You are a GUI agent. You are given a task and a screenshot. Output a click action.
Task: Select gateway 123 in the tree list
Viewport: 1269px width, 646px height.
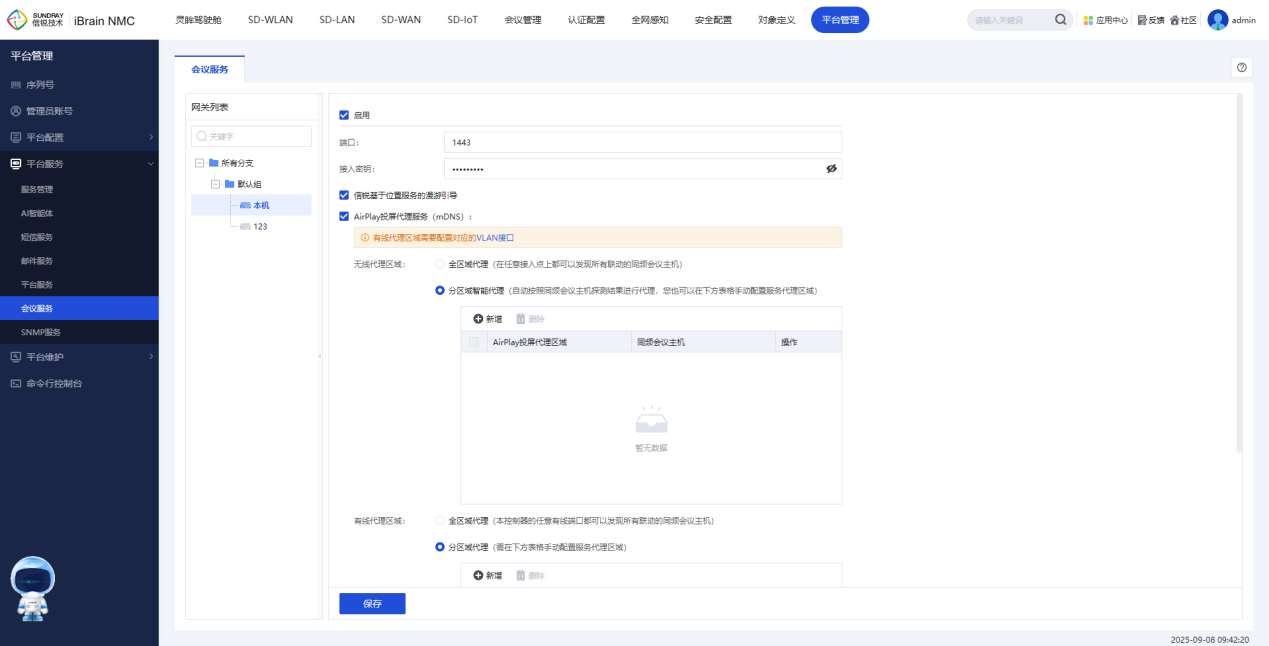point(260,227)
